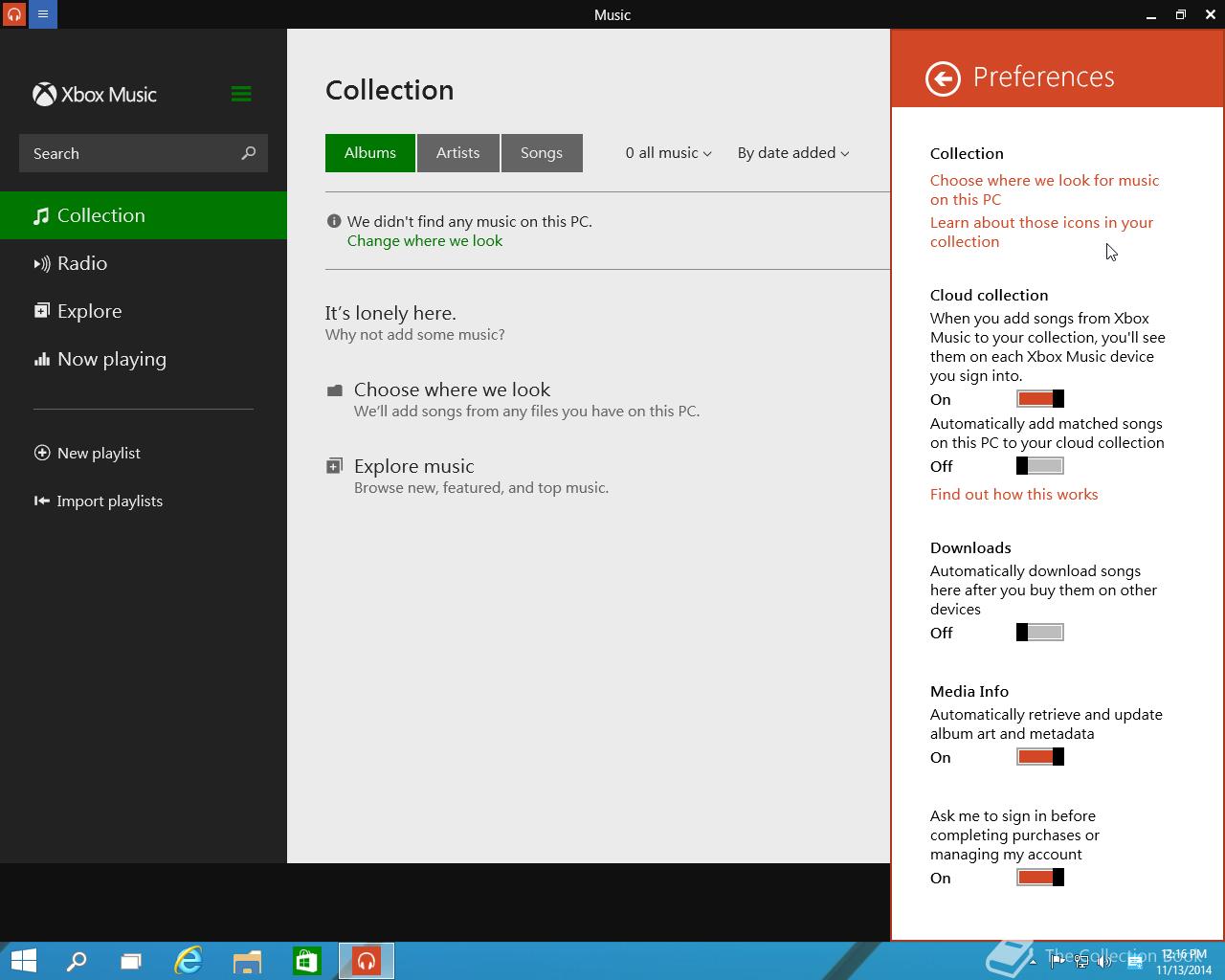The image size is (1225, 980).
Task: Click the Media Info heading
Action: coord(969,691)
